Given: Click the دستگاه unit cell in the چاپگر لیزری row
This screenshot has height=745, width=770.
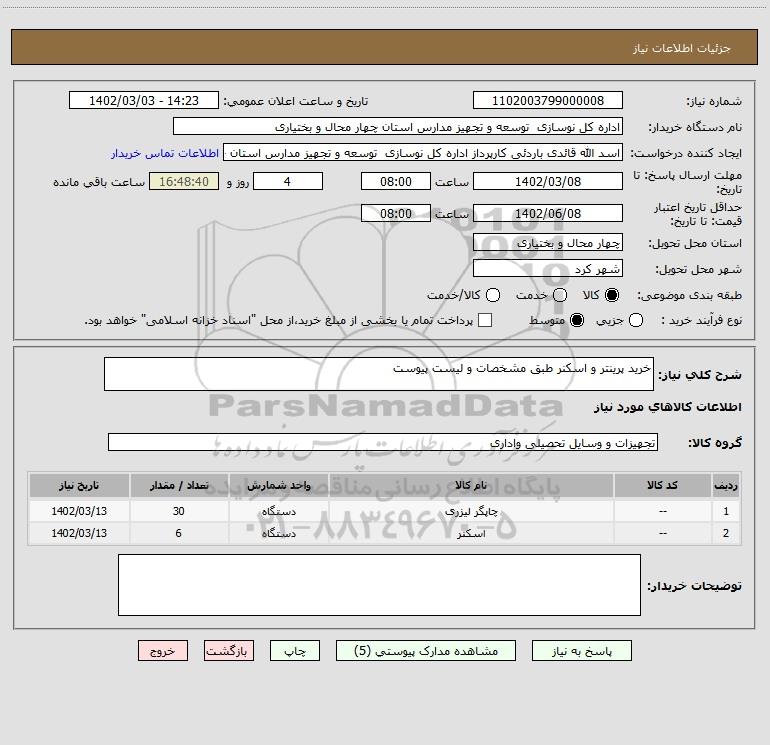Looking at the screenshot, I should coord(278,511).
